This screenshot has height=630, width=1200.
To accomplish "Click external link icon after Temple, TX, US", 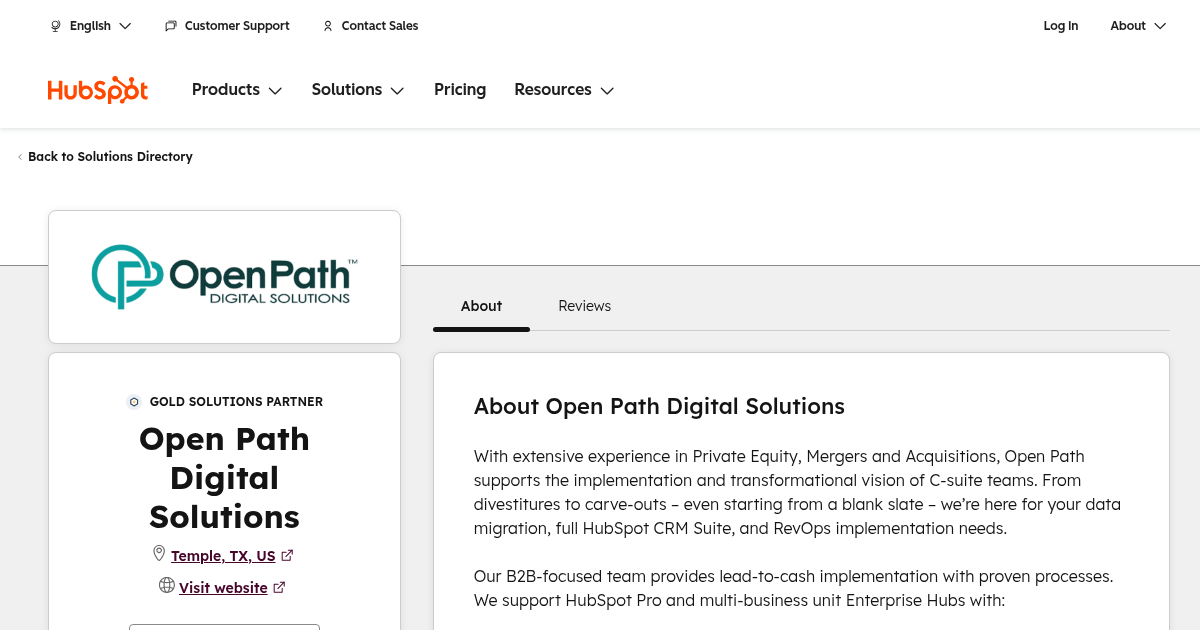I will pyautogui.click(x=287, y=555).
